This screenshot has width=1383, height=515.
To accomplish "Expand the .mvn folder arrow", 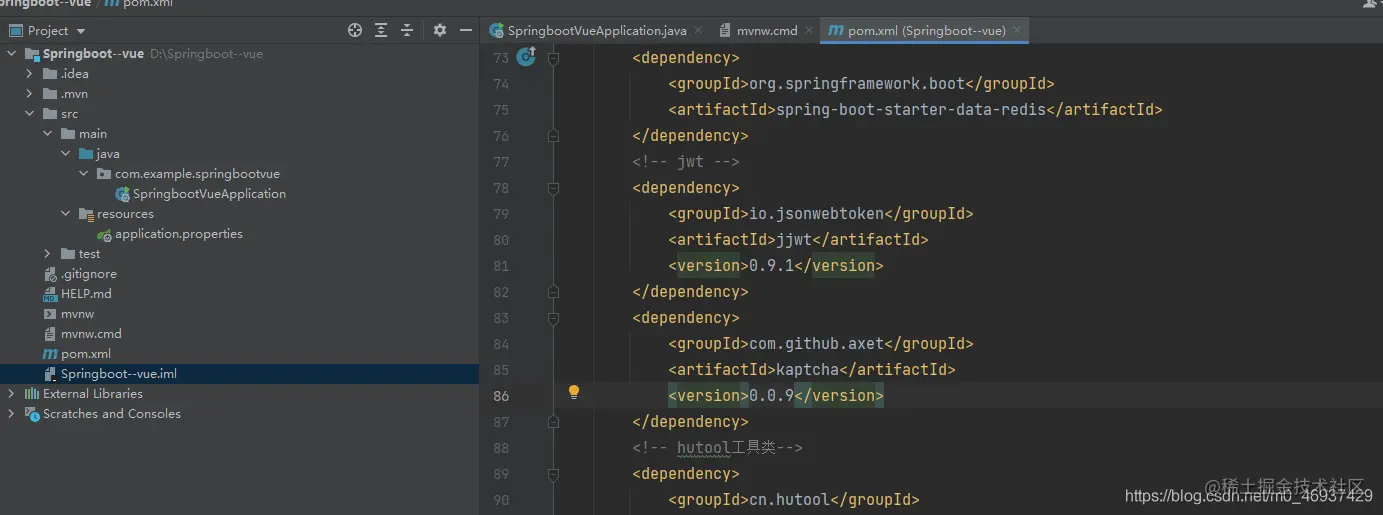I will coord(30,94).
